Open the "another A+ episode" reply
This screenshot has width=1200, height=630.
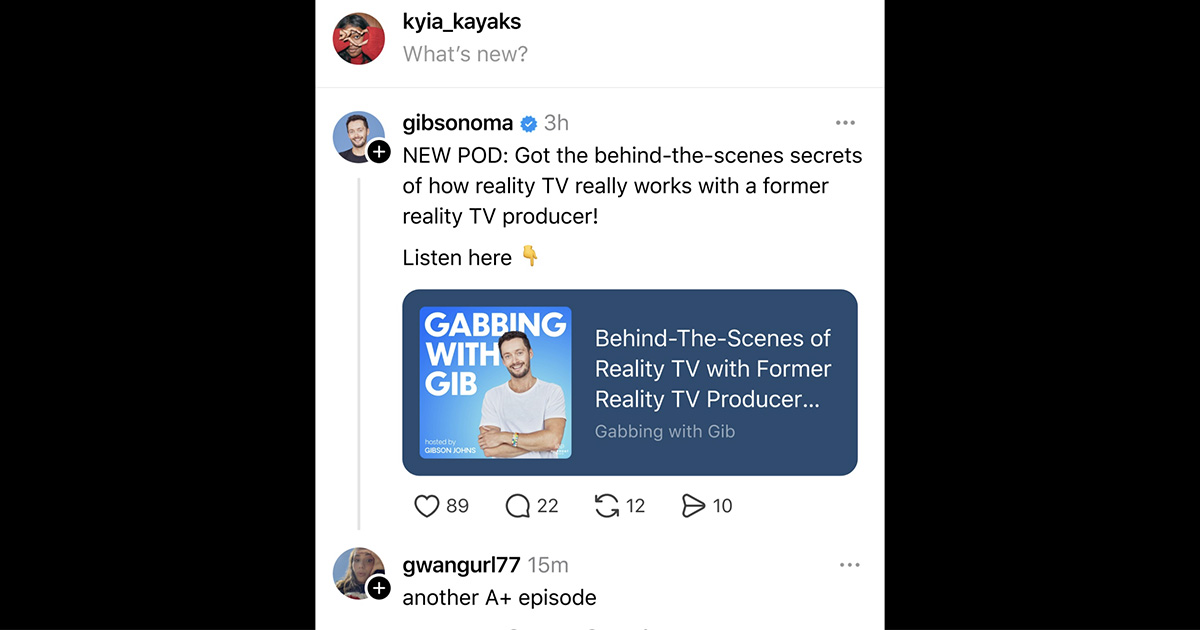[499, 598]
